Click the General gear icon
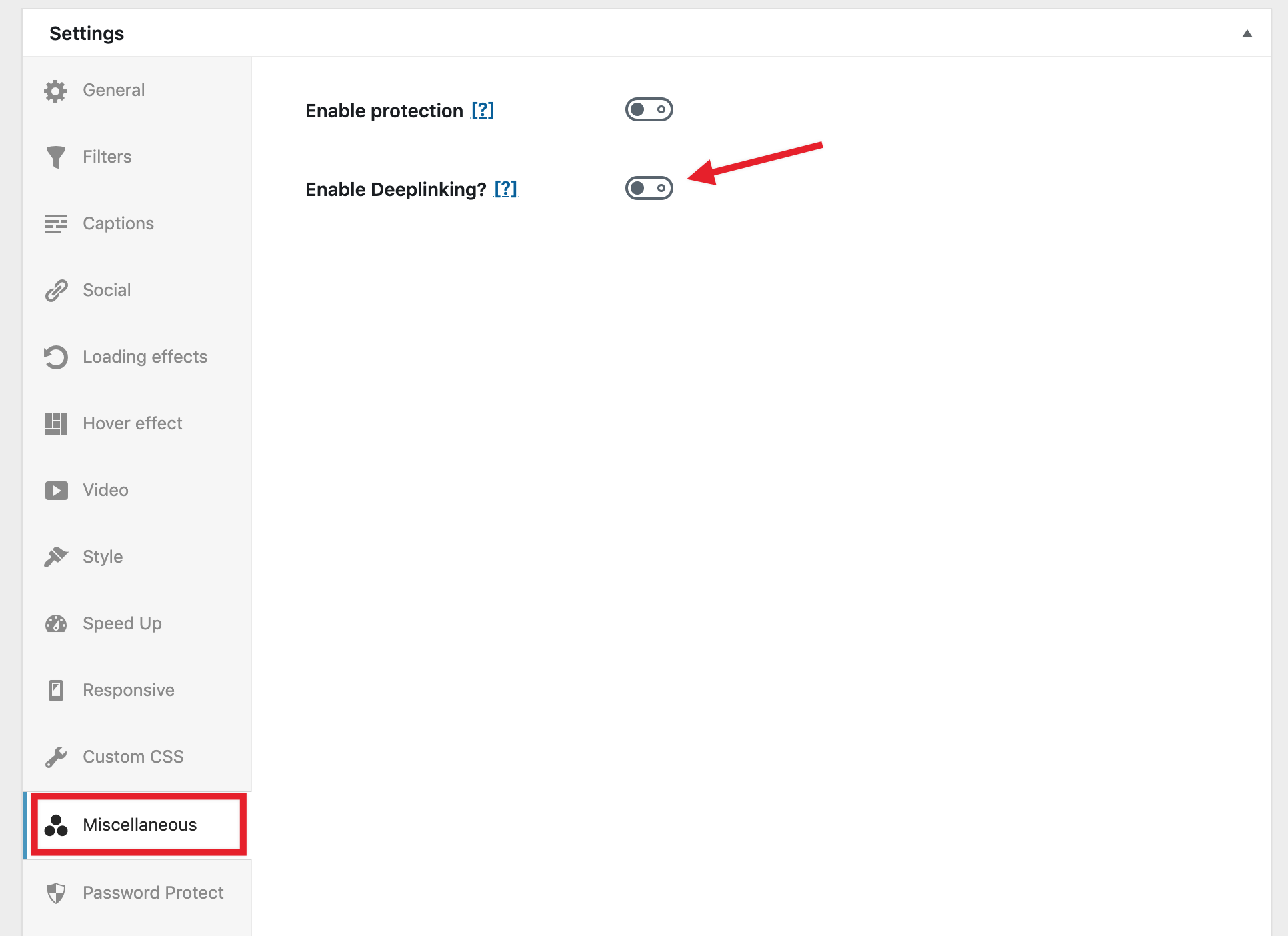The height and width of the screenshot is (936, 1288). point(55,91)
